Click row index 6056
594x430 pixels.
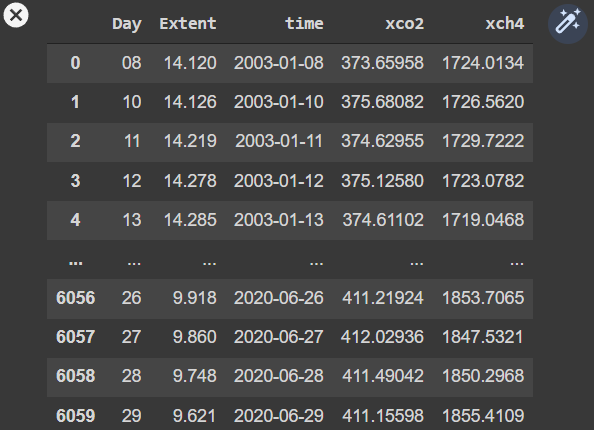pos(75,298)
